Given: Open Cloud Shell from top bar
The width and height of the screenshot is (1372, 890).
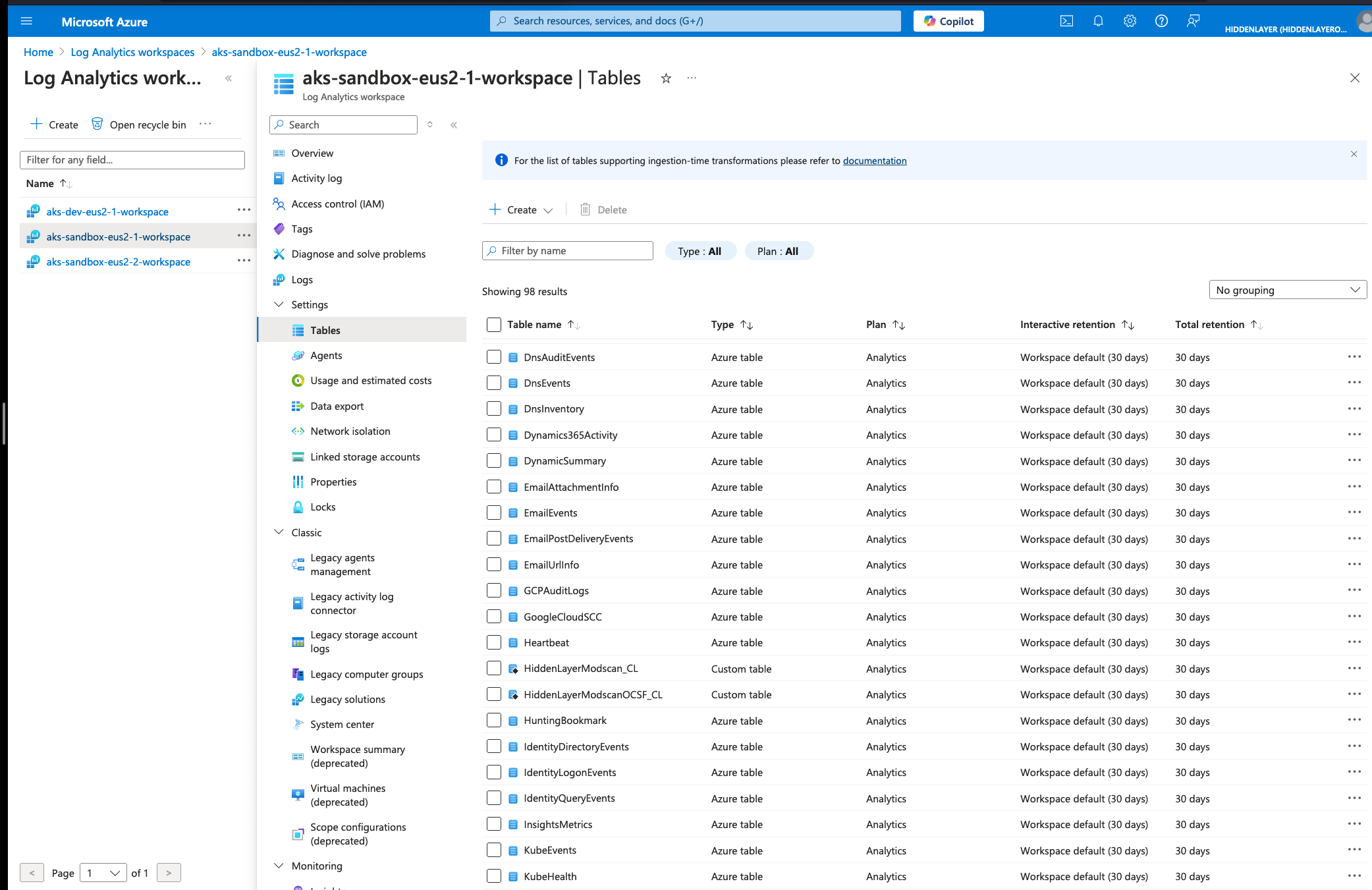Looking at the screenshot, I should click(1066, 21).
